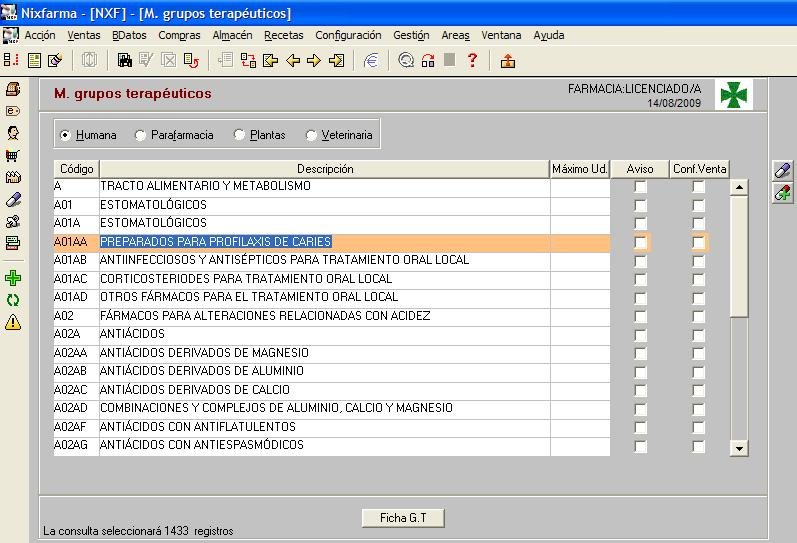Click the stacked books sidebar icon
Image resolution: width=797 pixels, height=543 pixels.
13,243
